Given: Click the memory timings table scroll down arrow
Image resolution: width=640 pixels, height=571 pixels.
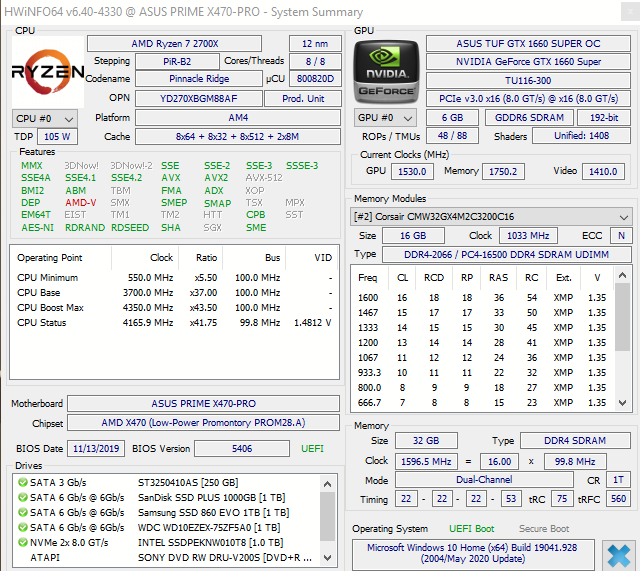Looking at the screenshot, I should coord(622,403).
